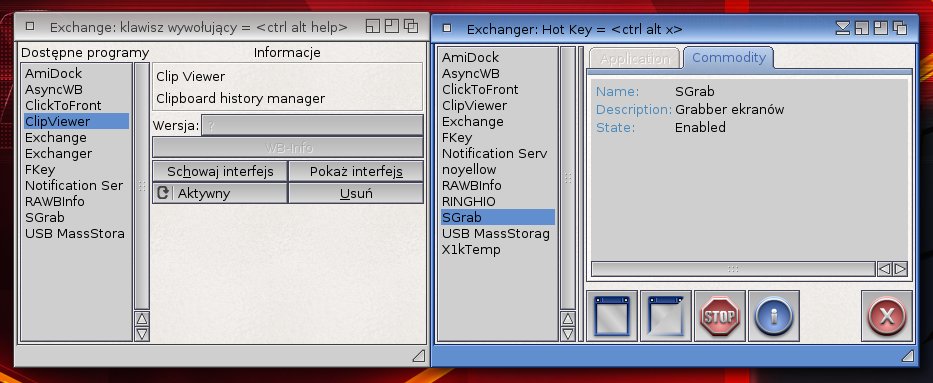Click the right arrow of Commodity info scrollbar
The image size is (933, 383).
click(900, 269)
